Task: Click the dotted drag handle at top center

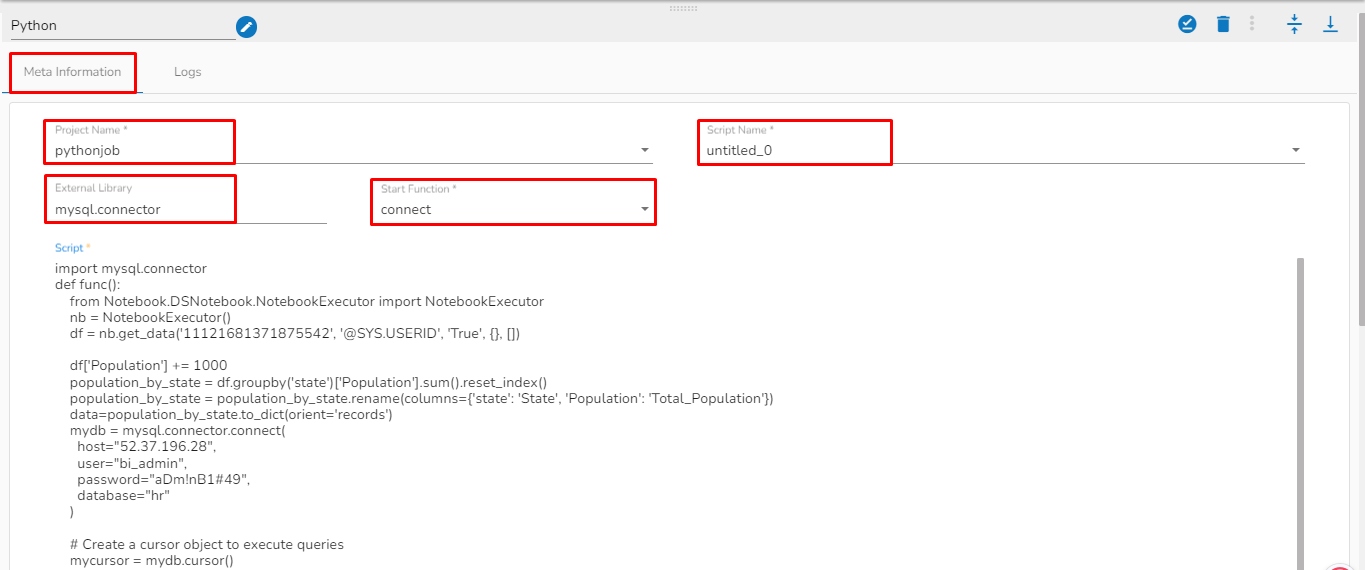Action: point(682,8)
